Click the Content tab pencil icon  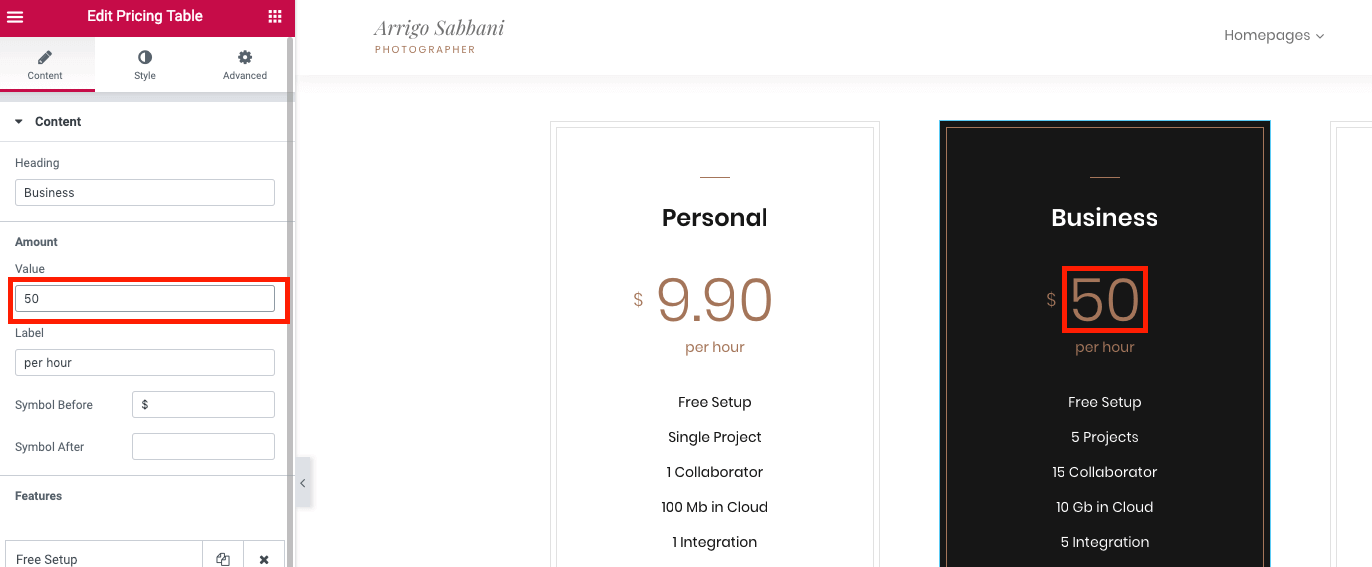(x=45, y=58)
